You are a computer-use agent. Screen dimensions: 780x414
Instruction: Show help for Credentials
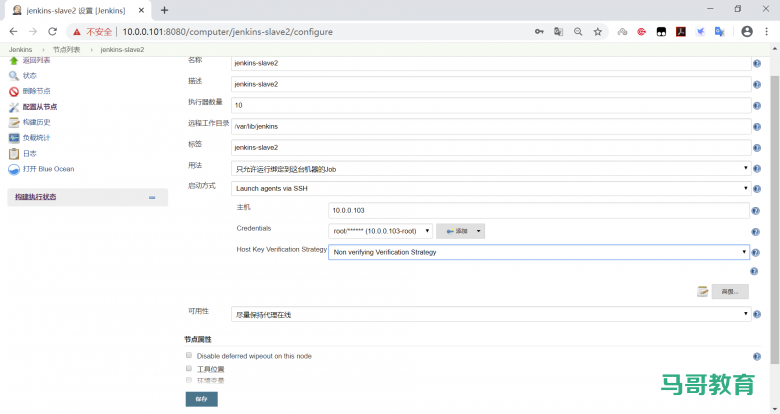(x=755, y=232)
